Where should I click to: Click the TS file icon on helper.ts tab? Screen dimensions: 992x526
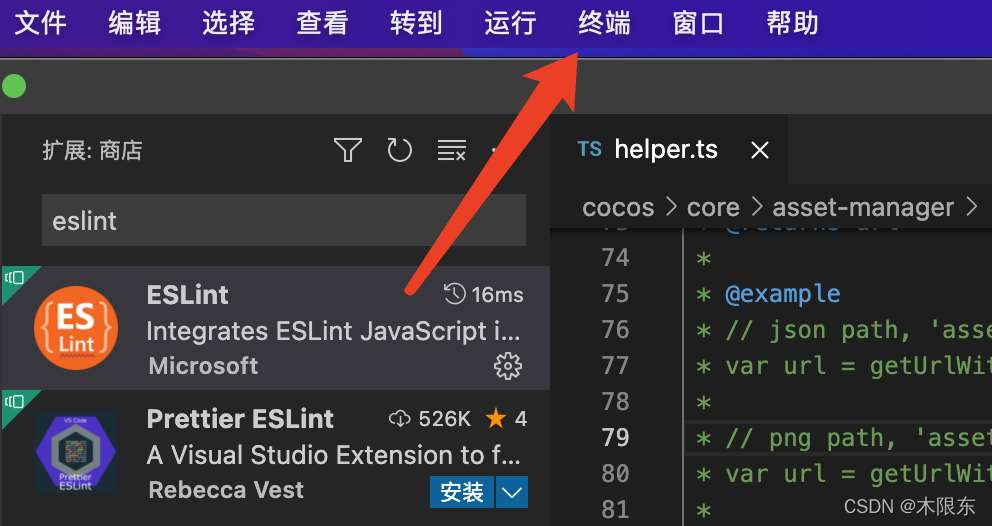click(590, 149)
